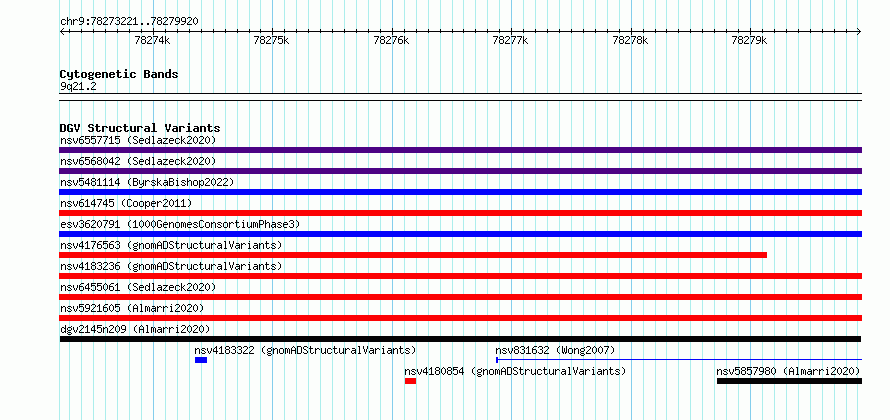
Task: Select the nsv6455061 red variant bar
Action: (x=460, y=297)
